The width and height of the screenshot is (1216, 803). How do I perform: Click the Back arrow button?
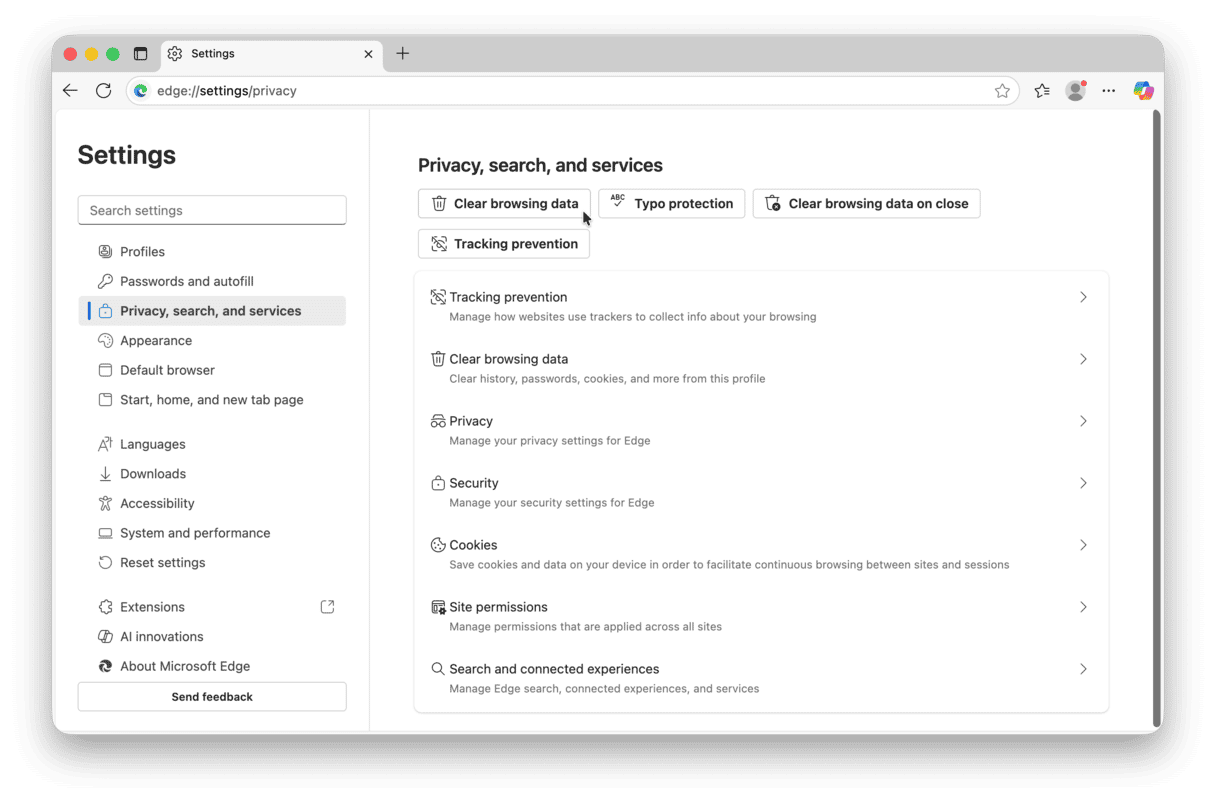[x=70, y=91]
